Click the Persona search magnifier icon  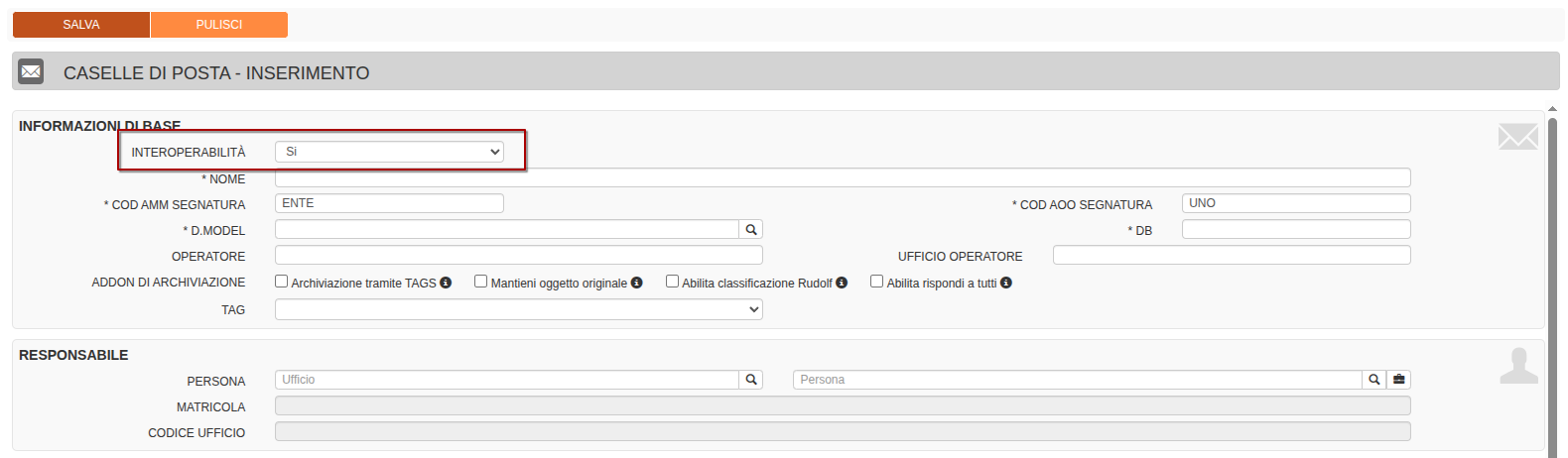(1373, 380)
